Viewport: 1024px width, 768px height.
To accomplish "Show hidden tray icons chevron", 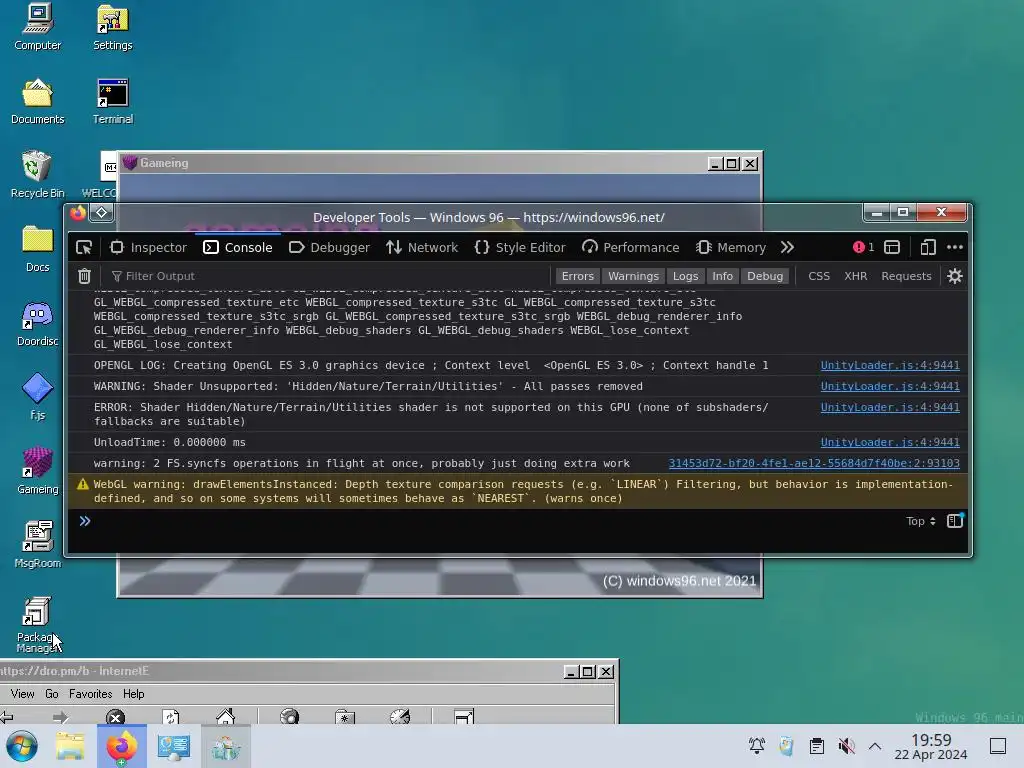I will pyautogui.click(x=875, y=746).
